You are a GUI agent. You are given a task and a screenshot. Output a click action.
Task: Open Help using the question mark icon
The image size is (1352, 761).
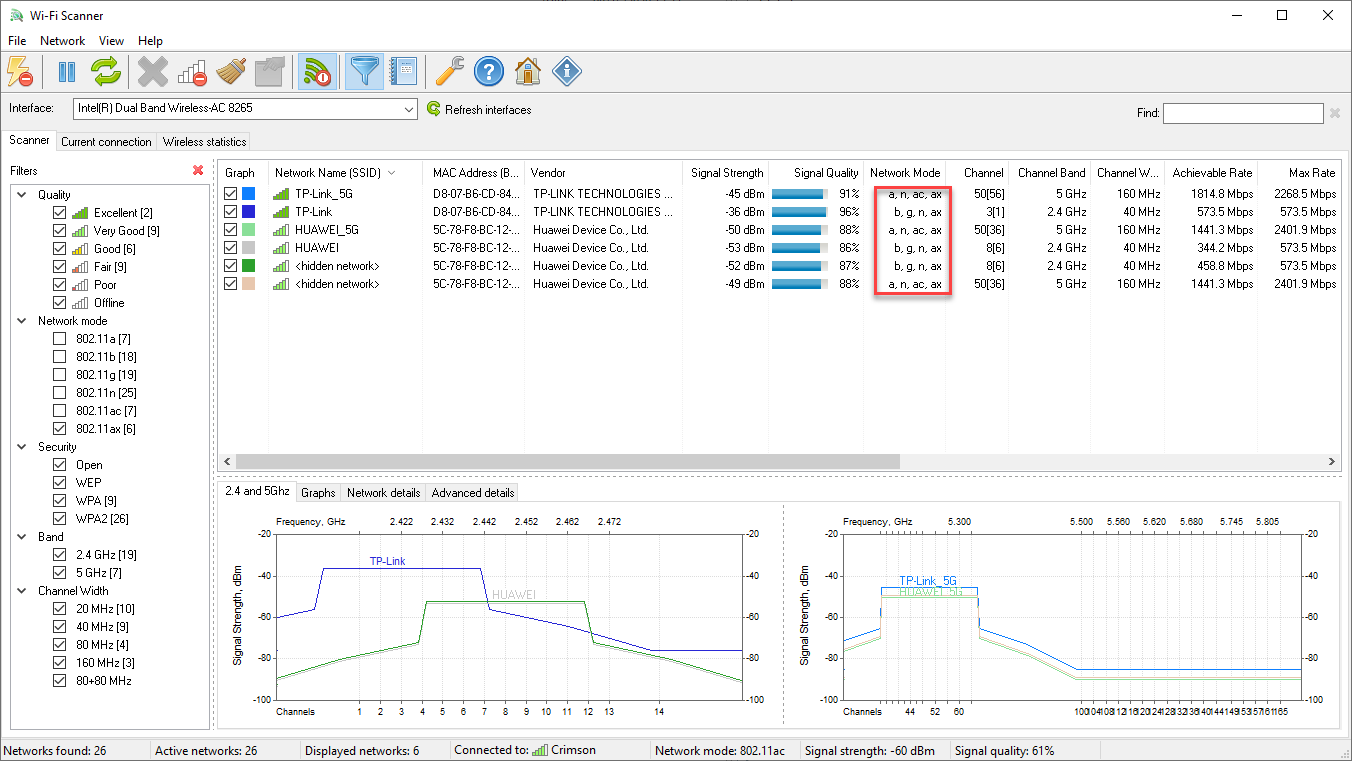point(489,71)
